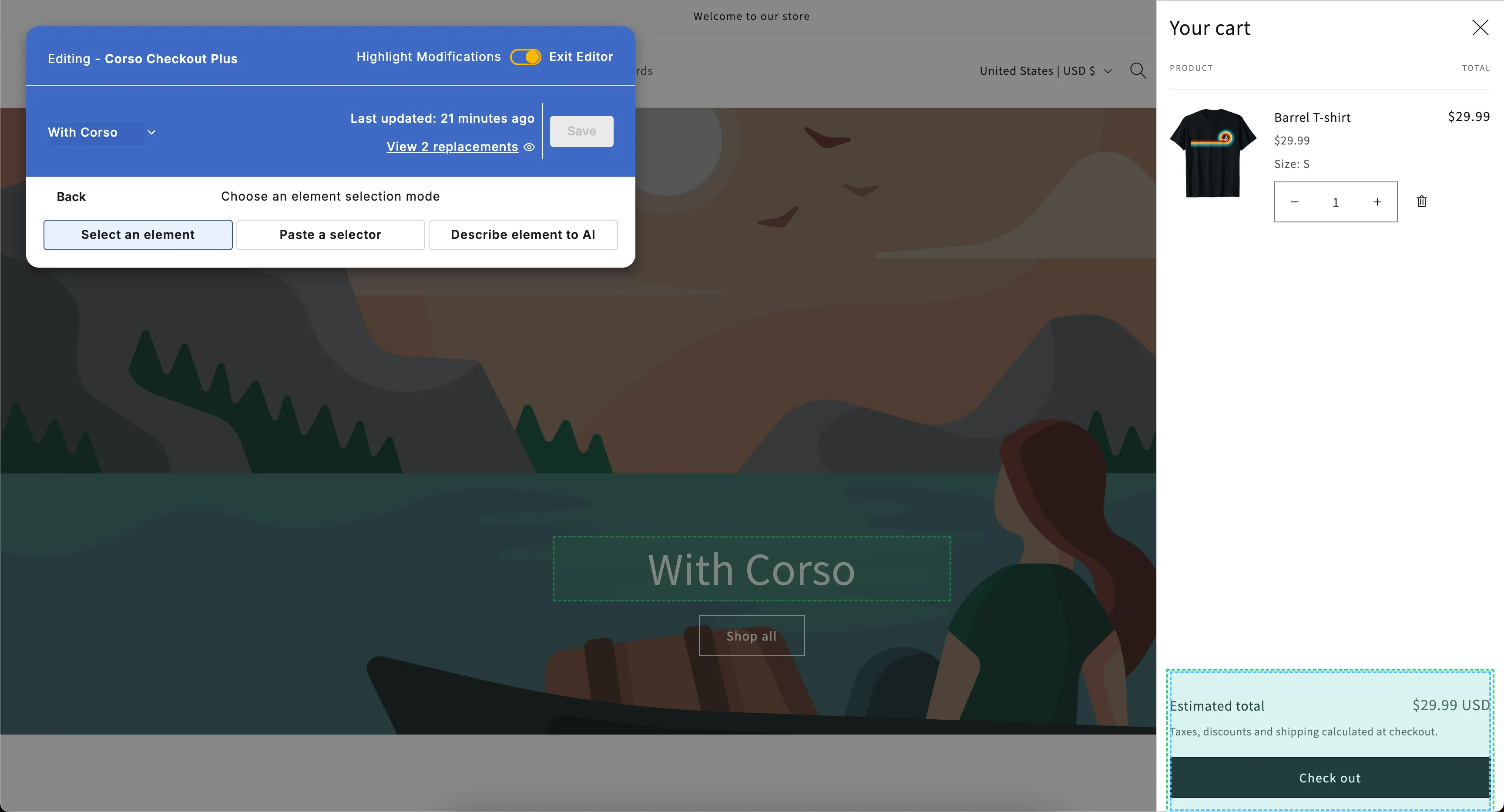Choose Paste a selector mode

[330, 235]
